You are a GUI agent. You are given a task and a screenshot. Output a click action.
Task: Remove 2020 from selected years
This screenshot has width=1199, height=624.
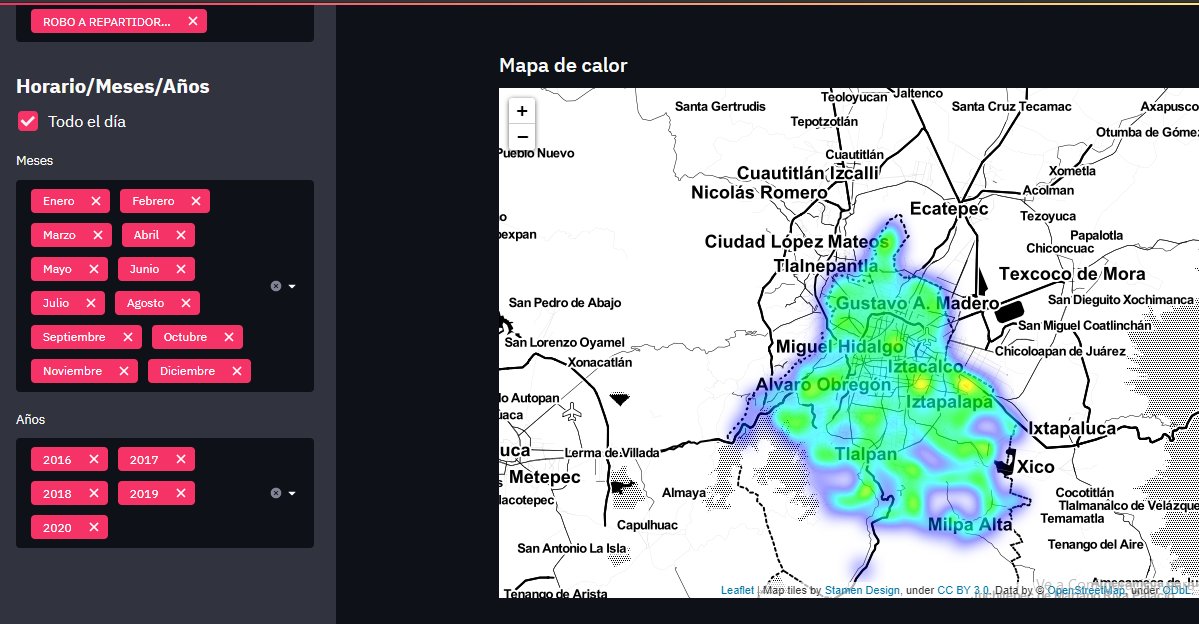point(93,528)
